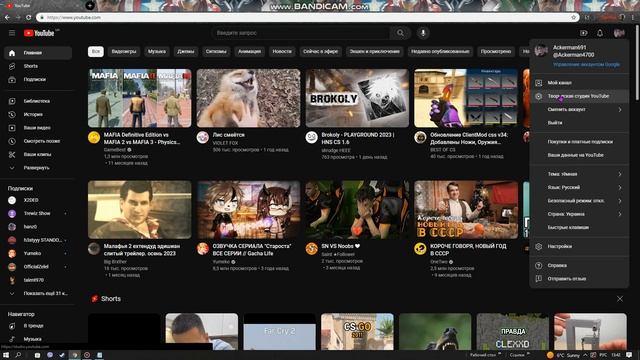Open Смотреть позже in sidebar
Screen dimensions: 640x360
[x=38, y=141]
